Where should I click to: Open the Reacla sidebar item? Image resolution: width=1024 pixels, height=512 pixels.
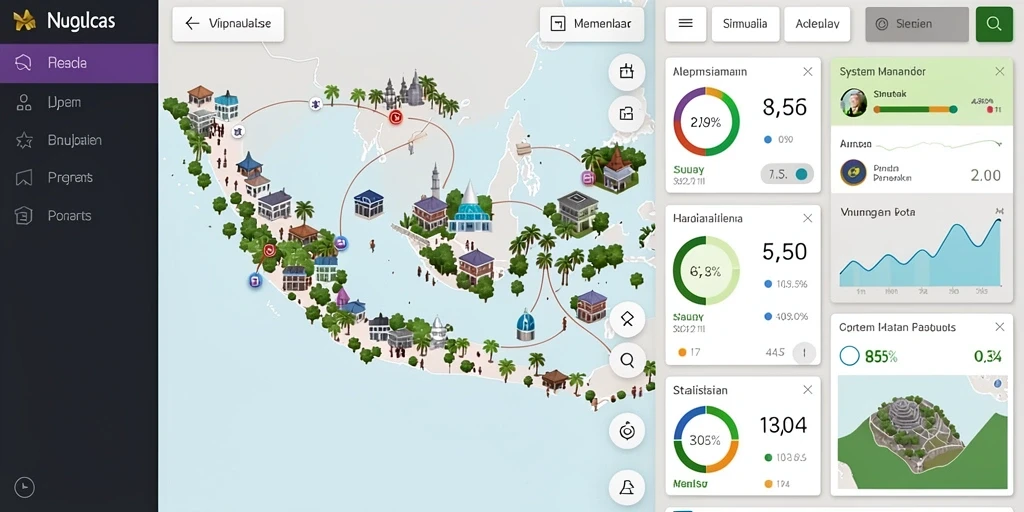point(79,63)
